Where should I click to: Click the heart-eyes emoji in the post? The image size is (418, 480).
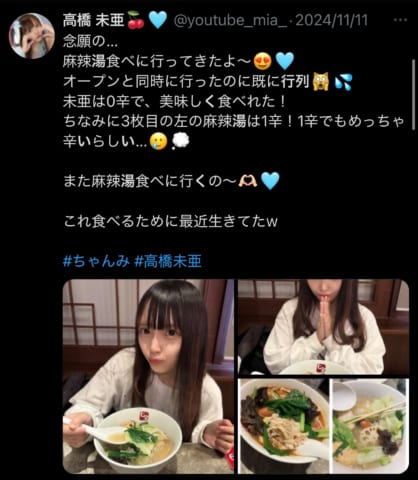point(263,61)
